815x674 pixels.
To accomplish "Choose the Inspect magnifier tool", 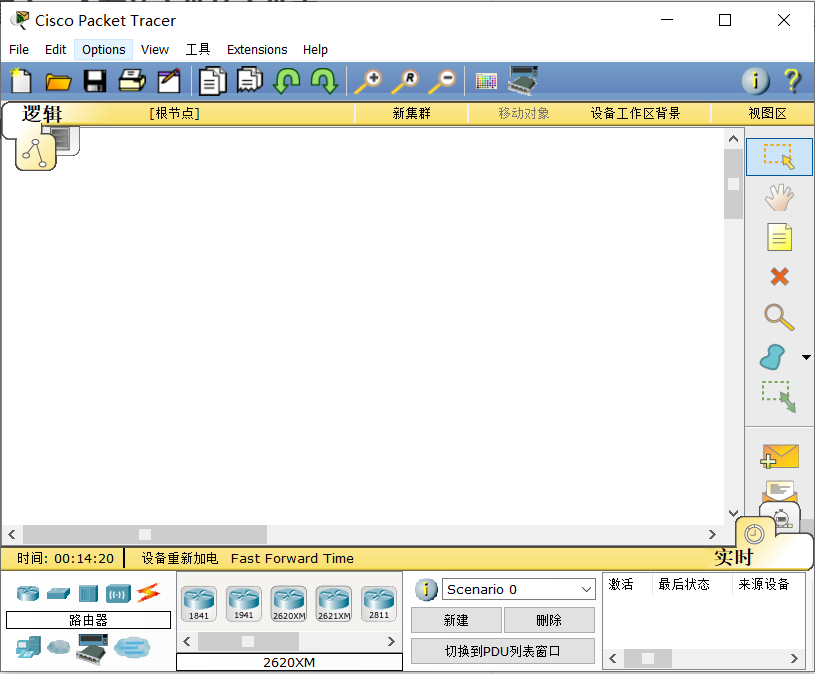I will 779,317.
